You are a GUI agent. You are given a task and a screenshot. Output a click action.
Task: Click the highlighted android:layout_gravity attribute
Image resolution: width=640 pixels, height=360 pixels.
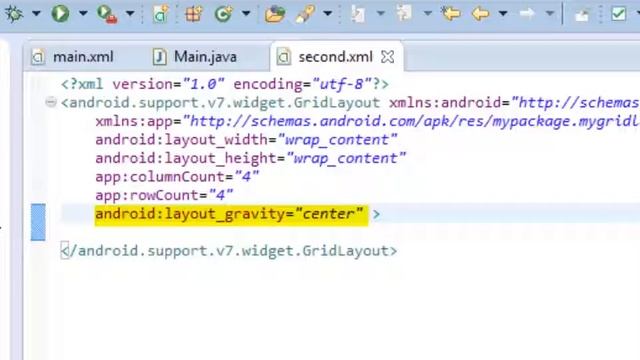tap(231, 215)
